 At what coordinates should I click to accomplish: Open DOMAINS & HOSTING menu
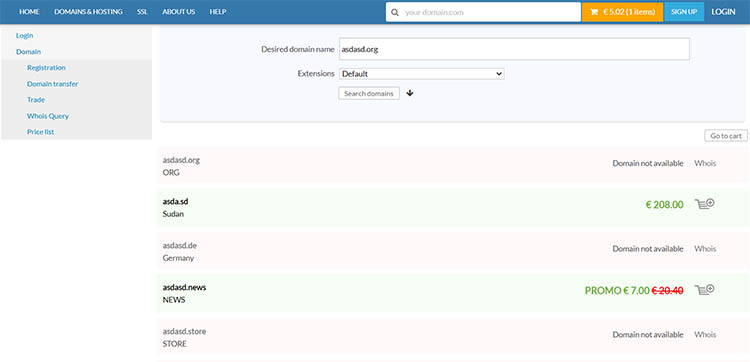point(88,12)
